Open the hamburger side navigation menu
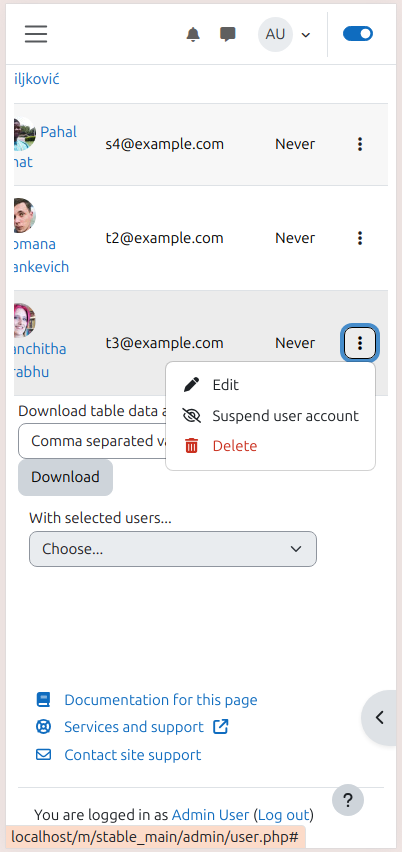 pos(36,34)
